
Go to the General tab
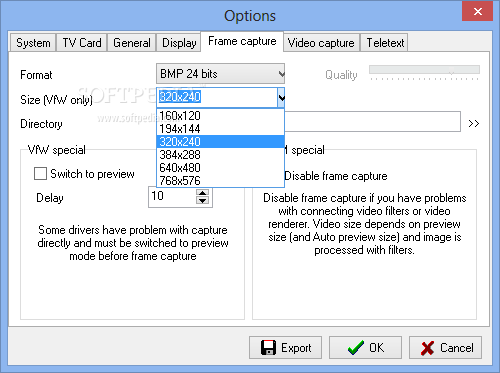(x=132, y=43)
